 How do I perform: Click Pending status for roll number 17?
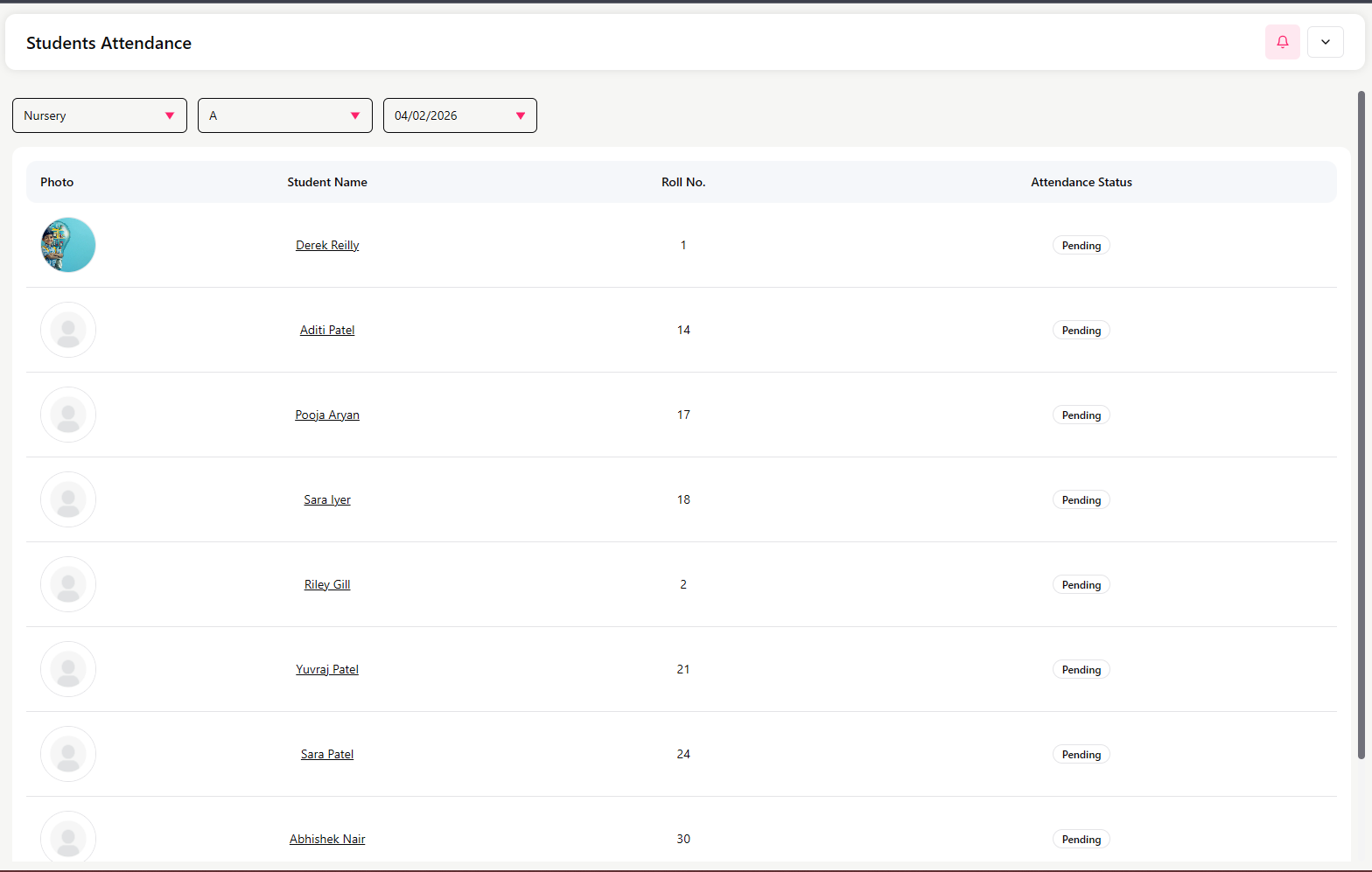pyautogui.click(x=1081, y=415)
